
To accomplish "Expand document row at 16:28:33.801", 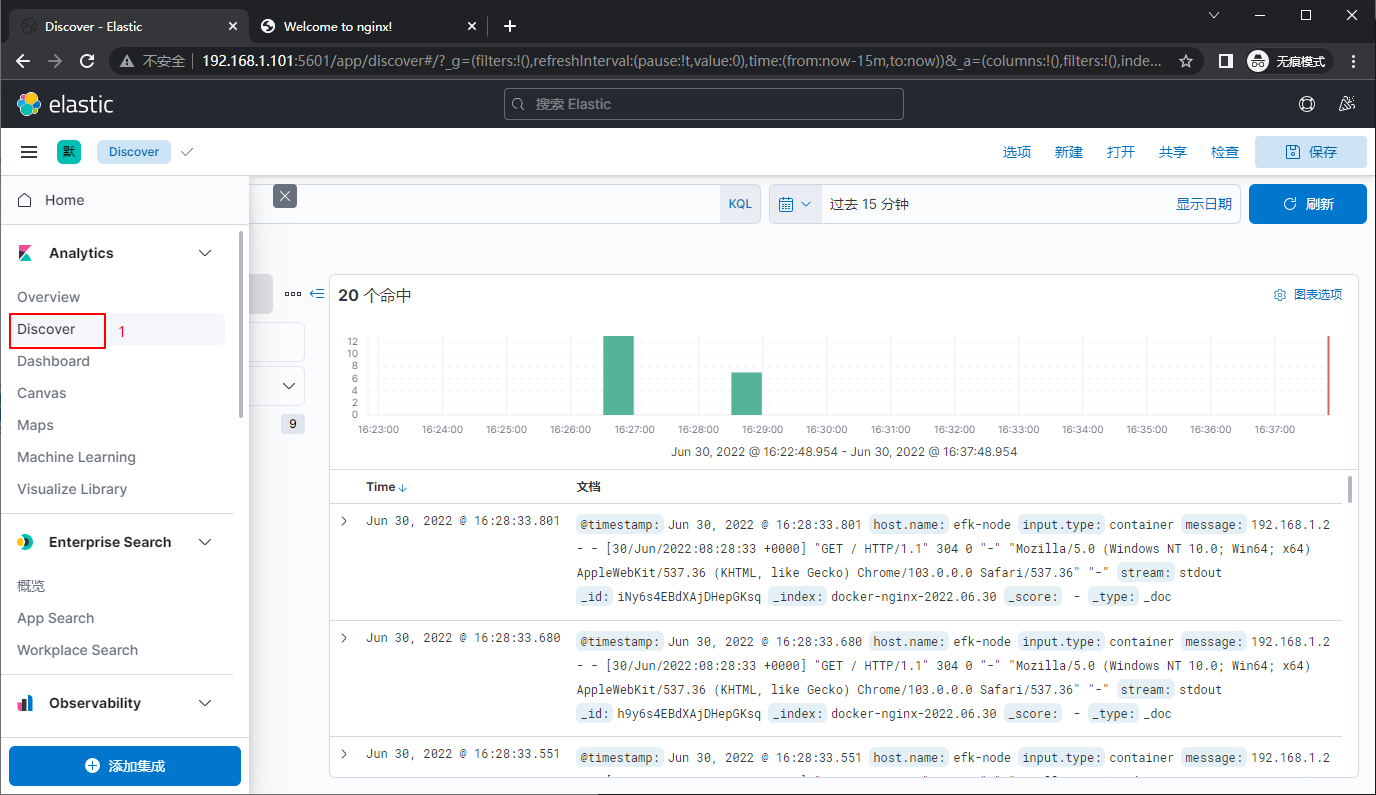I will 345,521.
